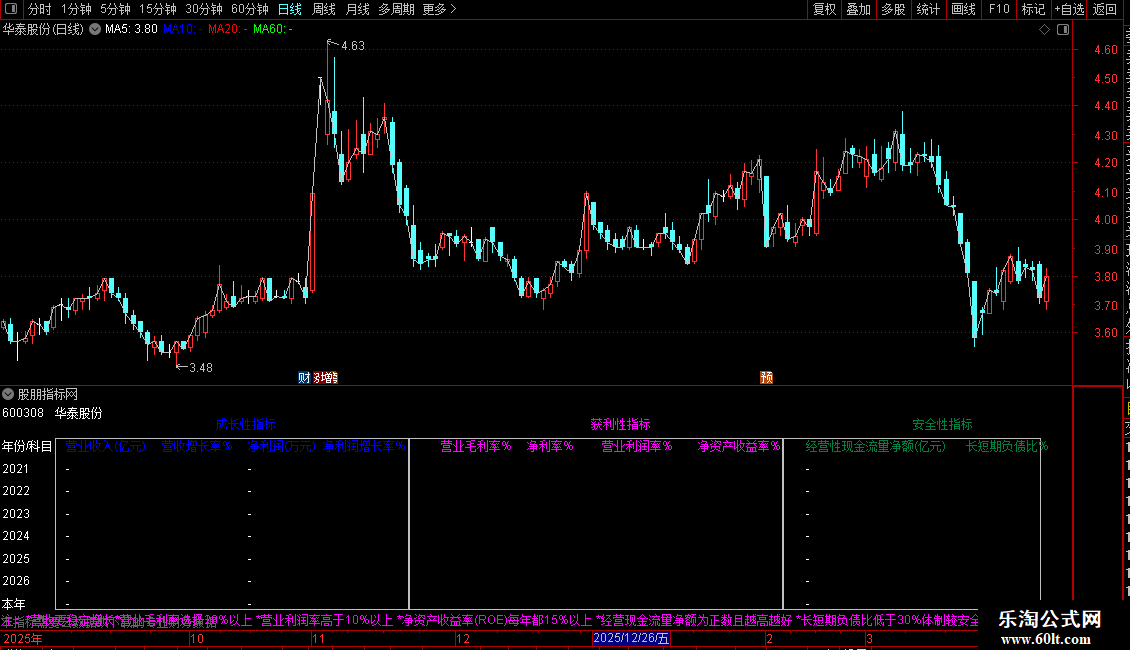
Task: Click the red MA20 label
Action: click(228, 30)
